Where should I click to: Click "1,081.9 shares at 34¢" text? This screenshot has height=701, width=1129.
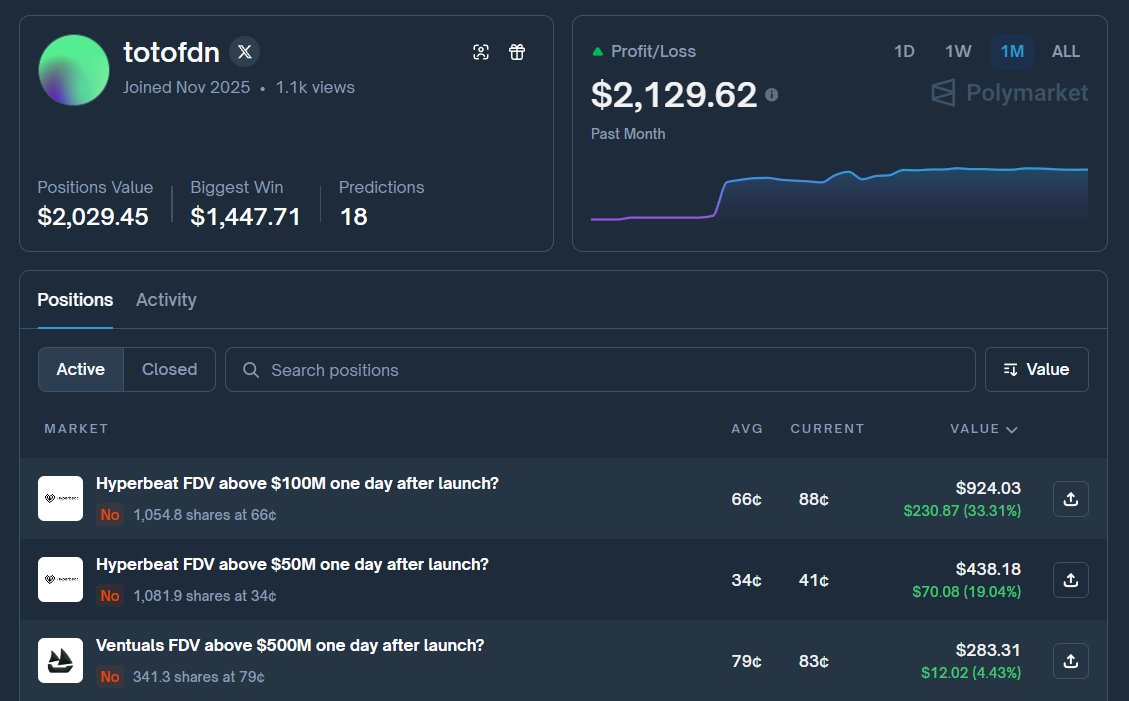pyautogui.click(x=204, y=596)
